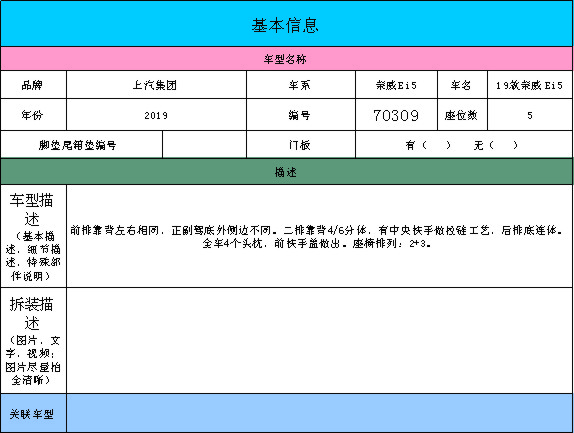Select the 荣威Ei5 series value cell
574x433 pixels.
coord(396,85)
